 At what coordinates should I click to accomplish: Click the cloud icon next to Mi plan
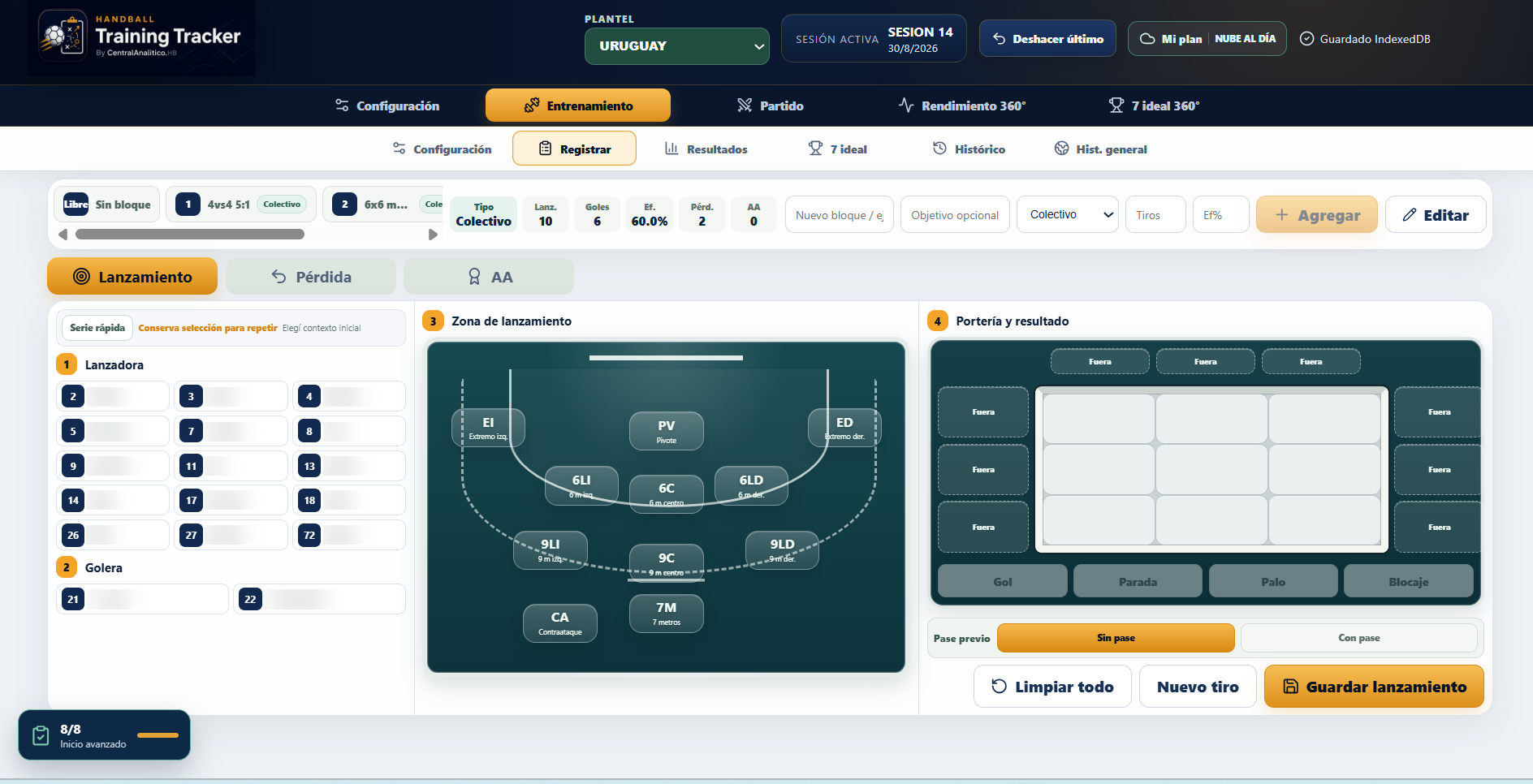1147,39
